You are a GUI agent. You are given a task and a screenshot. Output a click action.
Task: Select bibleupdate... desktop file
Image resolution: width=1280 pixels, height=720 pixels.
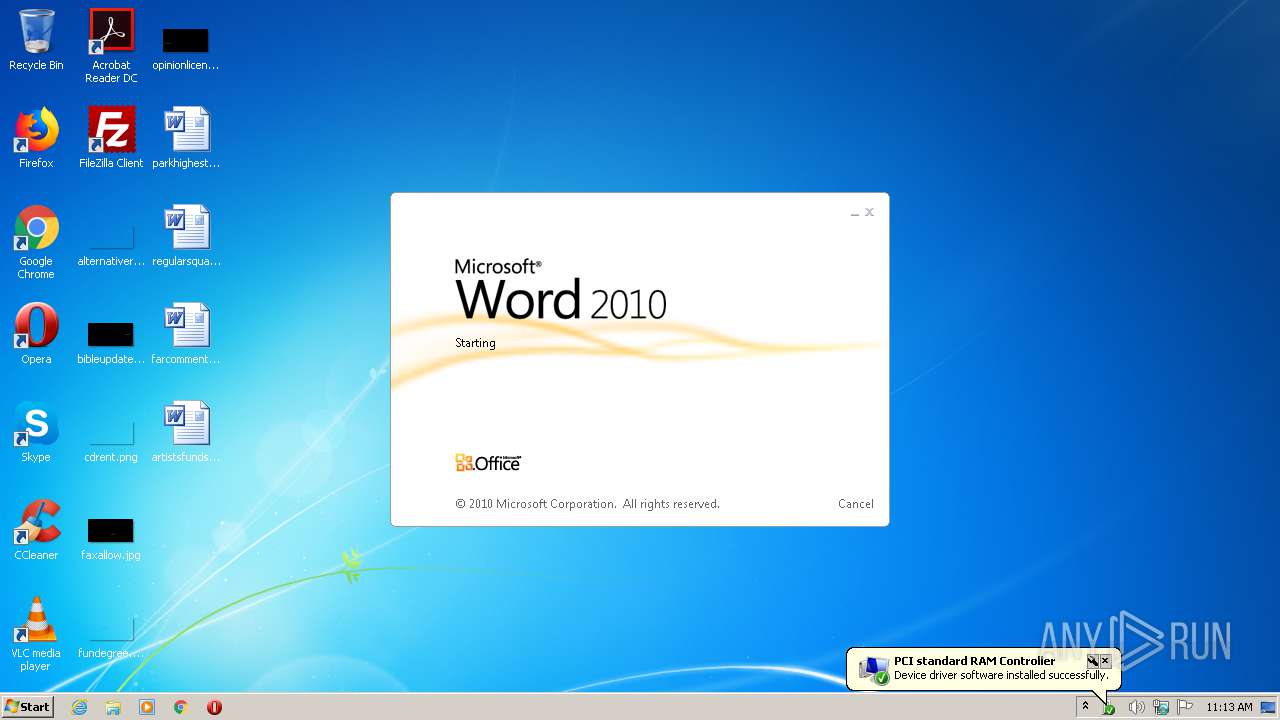[111, 343]
